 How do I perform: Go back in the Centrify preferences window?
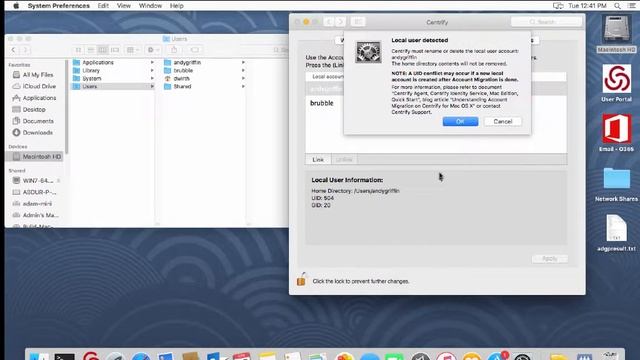(329, 22)
